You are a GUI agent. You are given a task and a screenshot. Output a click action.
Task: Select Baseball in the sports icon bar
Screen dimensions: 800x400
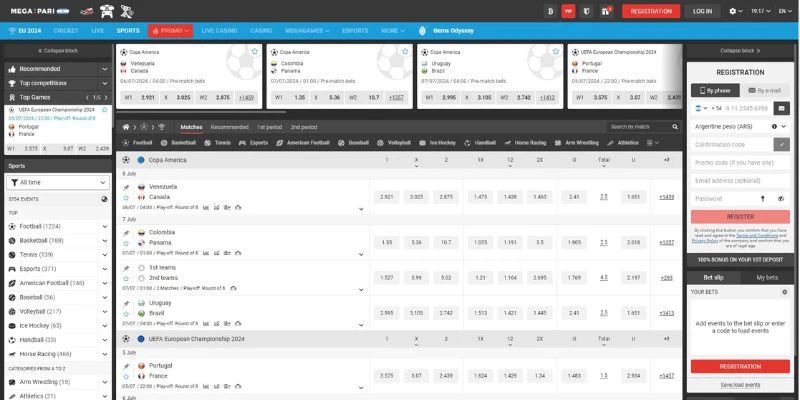point(353,143)
